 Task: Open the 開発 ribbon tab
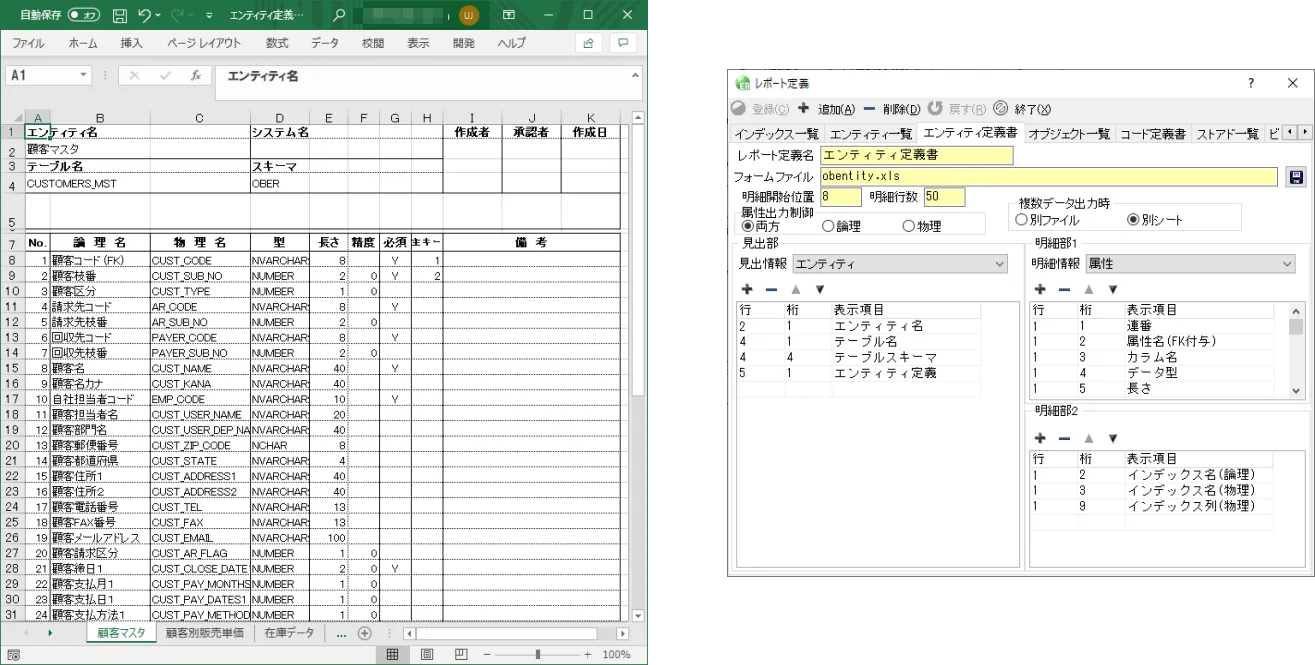tap(464, 43)
